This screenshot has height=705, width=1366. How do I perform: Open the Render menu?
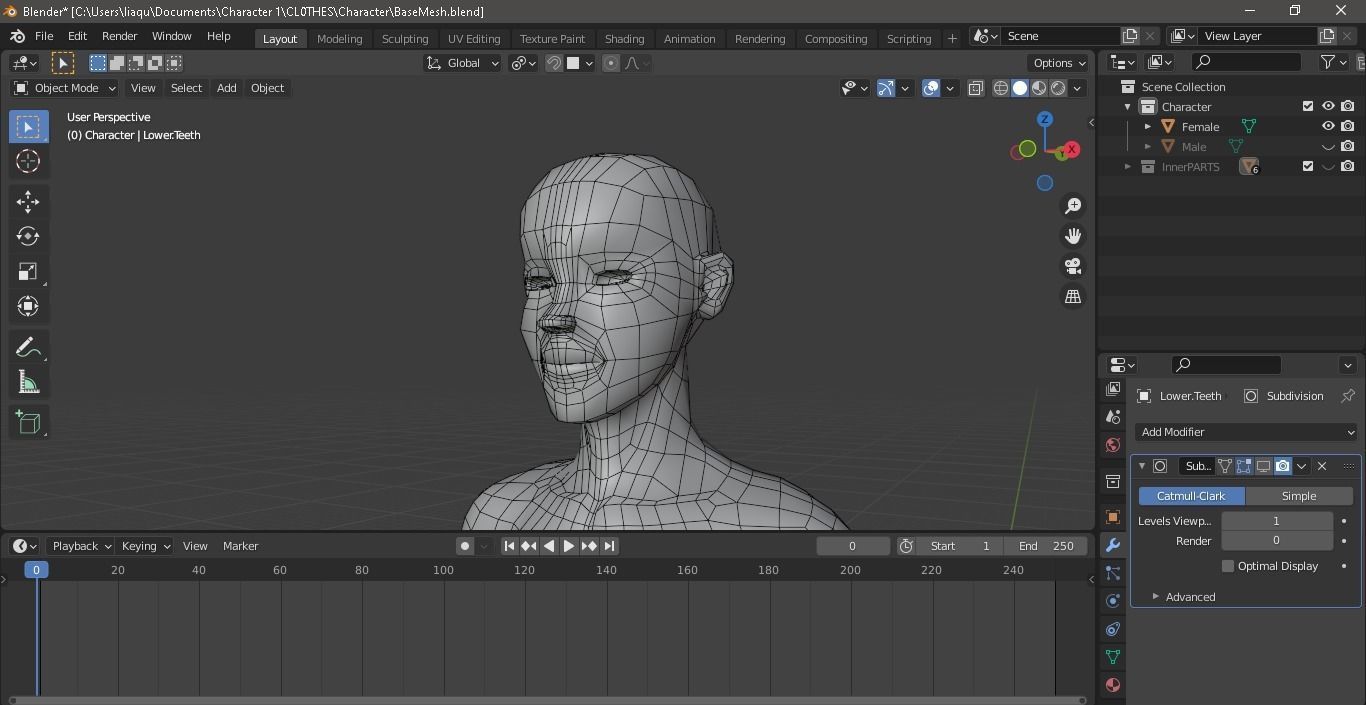click(x=119, y=36)
